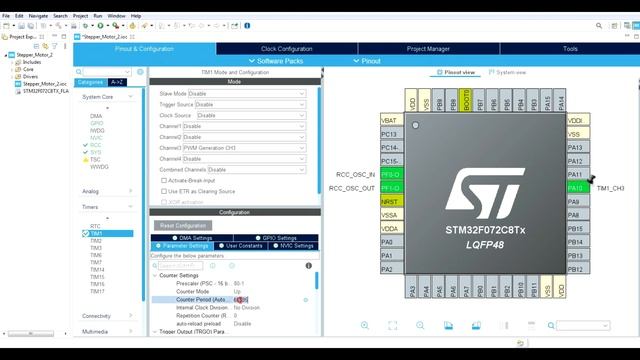Image resolution: width=640 pixels, height=360 pixels.
Task: Click the Parameter Settings vertical scrollbar
Action: pos(316,281)
